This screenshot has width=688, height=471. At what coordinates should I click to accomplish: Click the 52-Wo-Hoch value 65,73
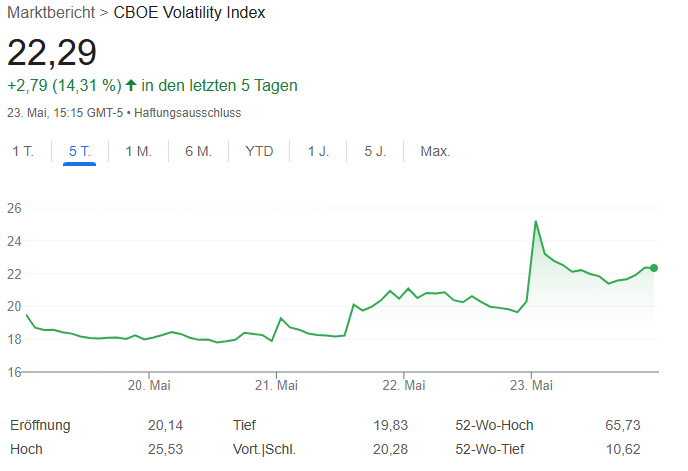tap(623, 425)
